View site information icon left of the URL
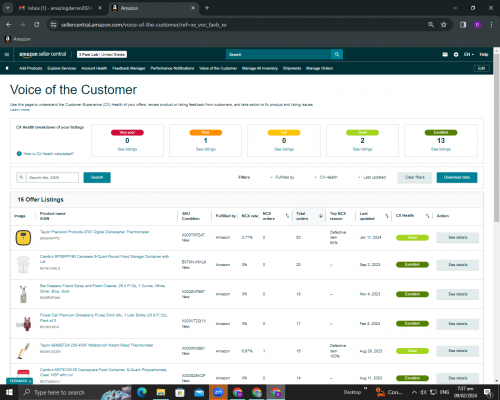The height and width of the screenshot is (400, 500). coord(53,25)
